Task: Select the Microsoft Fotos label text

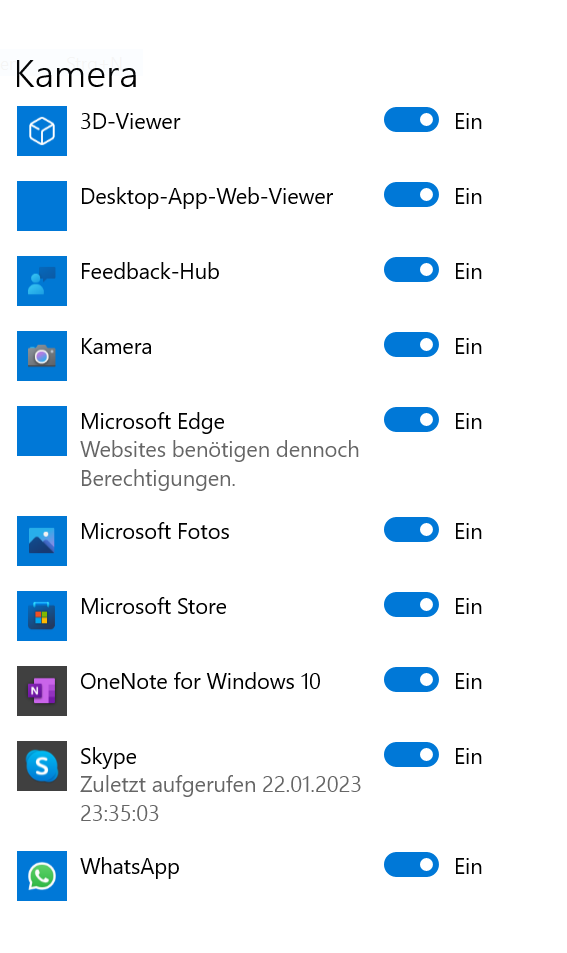Action: (x=155, y=532)
